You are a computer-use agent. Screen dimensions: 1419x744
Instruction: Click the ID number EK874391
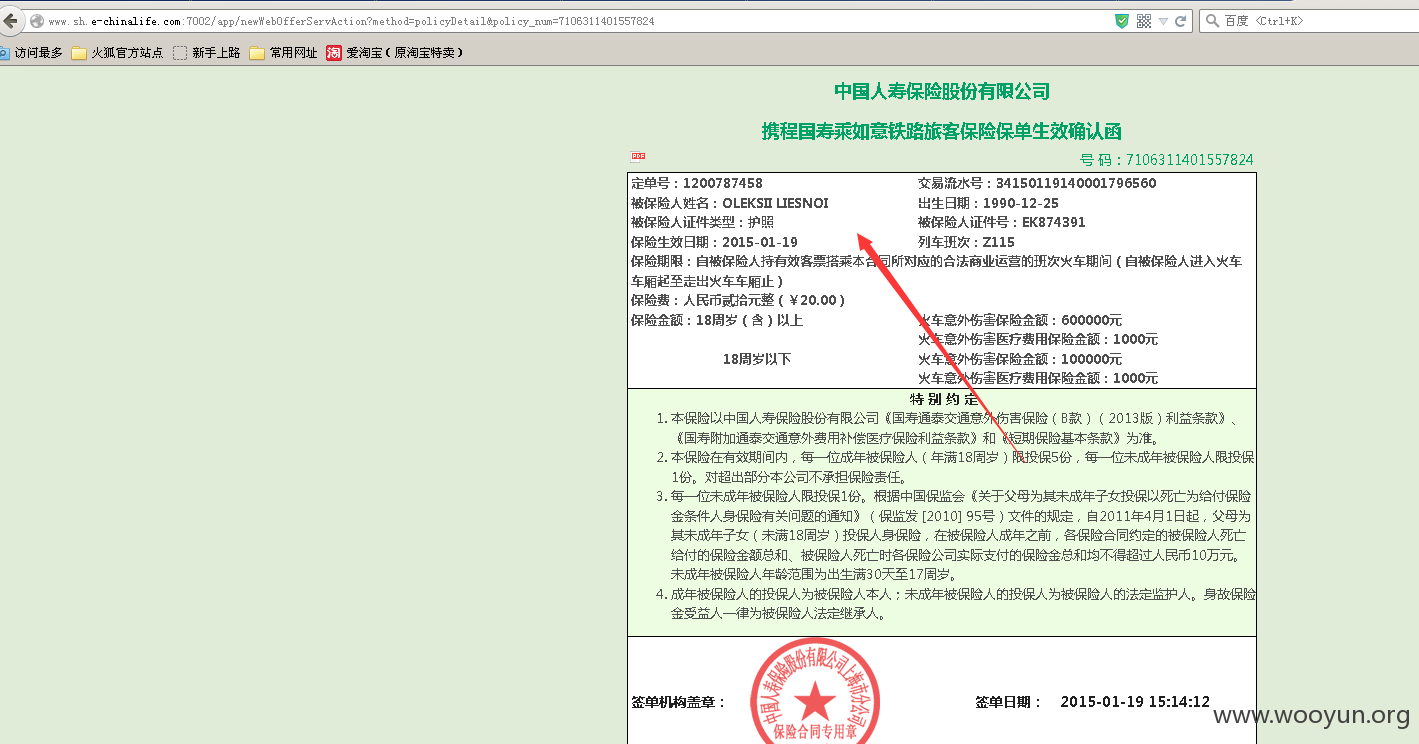click(x=1053, y=223)
